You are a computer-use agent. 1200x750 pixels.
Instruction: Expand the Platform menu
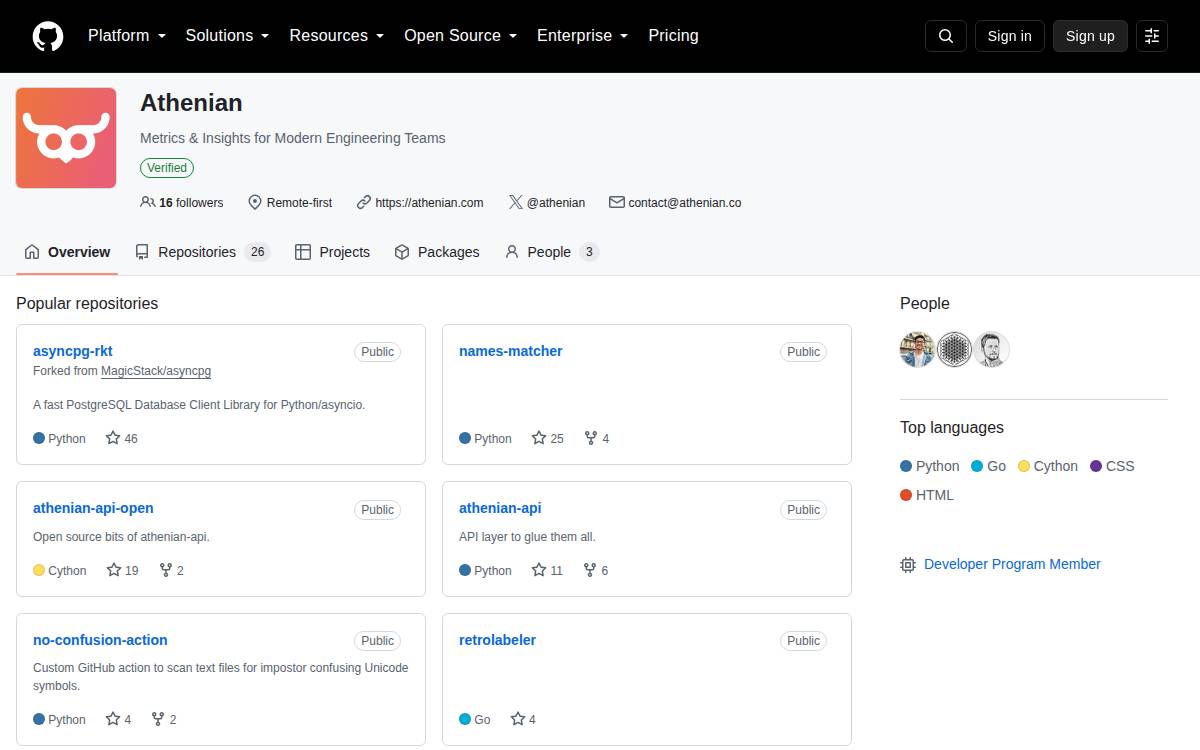pyautogui.click(x=127, y=35)
